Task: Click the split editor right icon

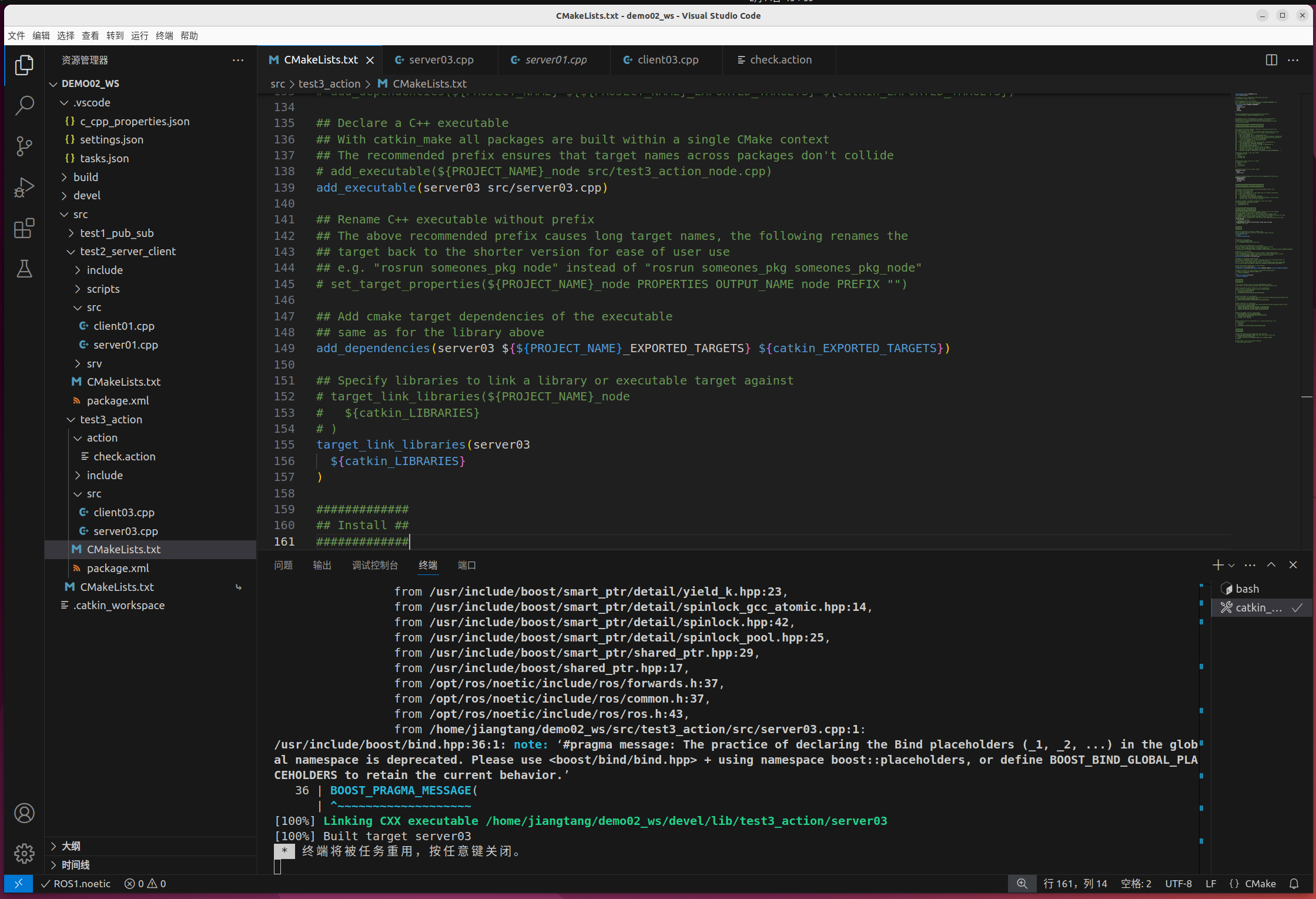Action: [x=1271, y=60]
